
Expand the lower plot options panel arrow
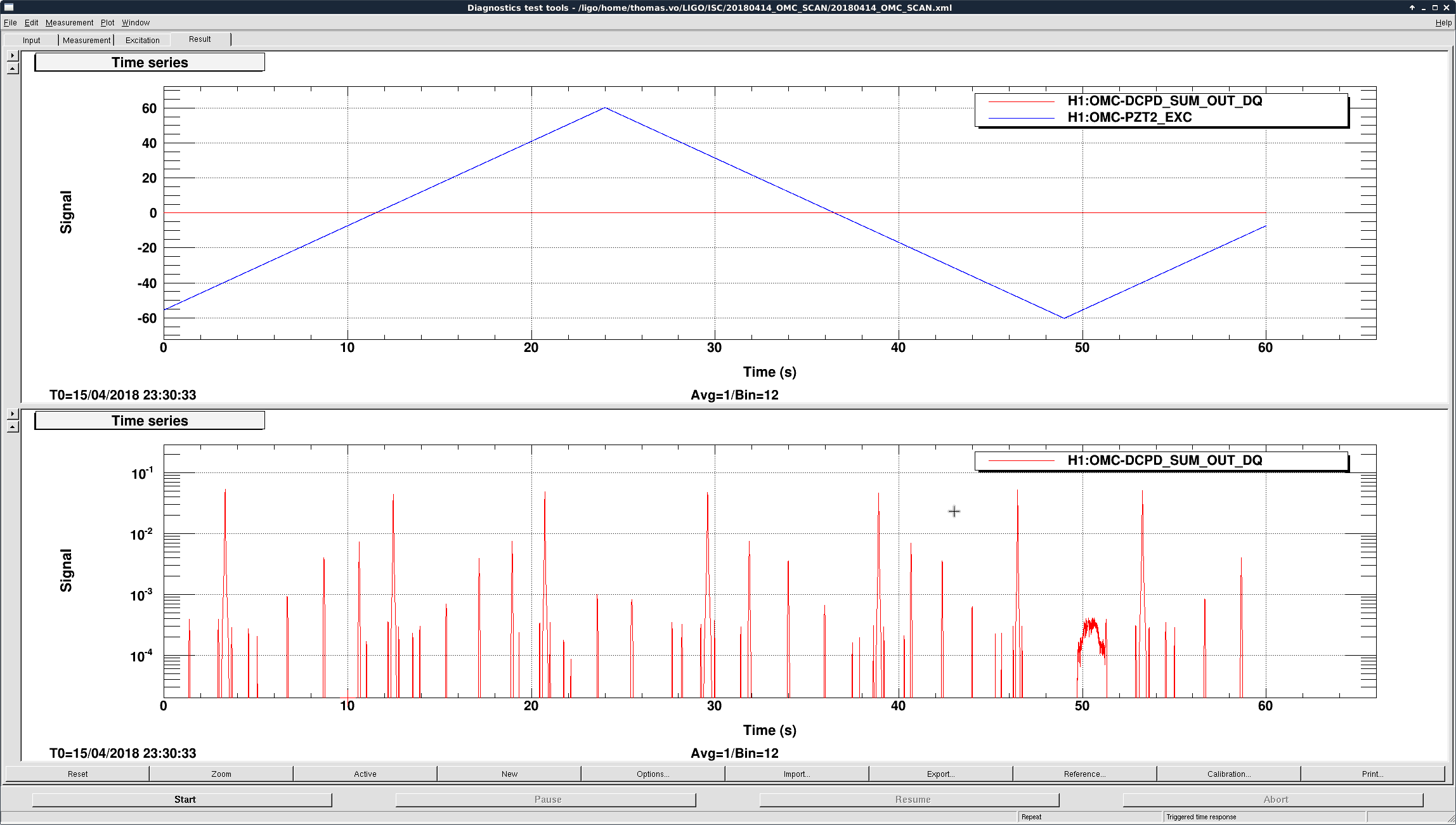pos(12,414)
